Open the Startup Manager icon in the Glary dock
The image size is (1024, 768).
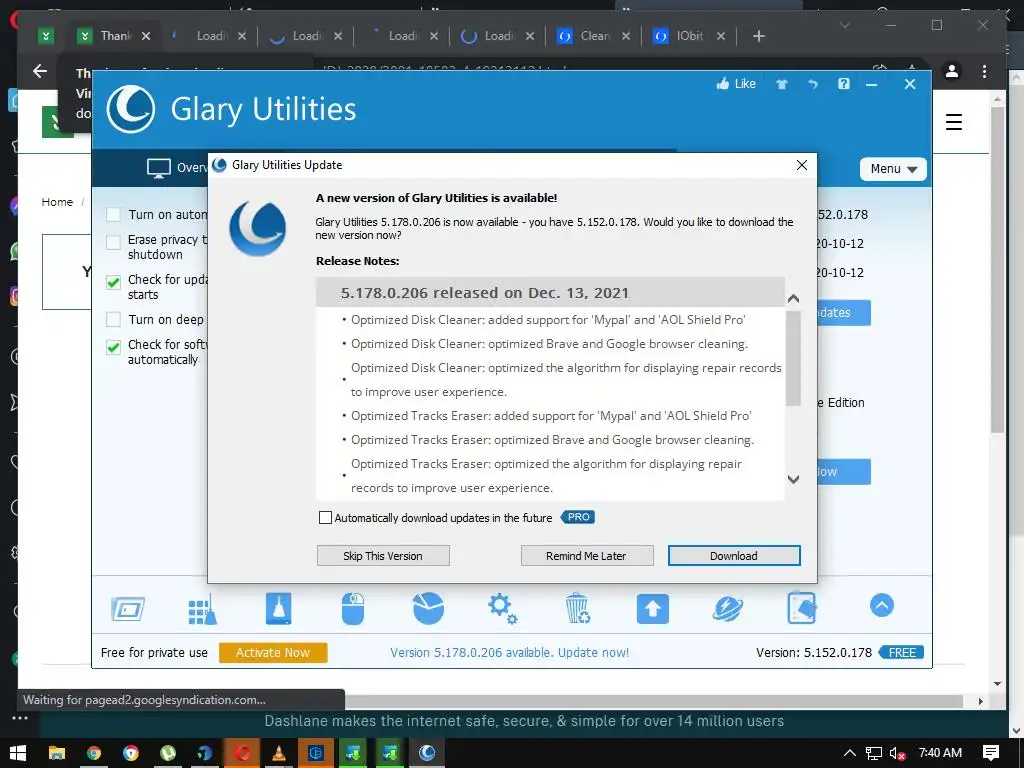(128, 609)
